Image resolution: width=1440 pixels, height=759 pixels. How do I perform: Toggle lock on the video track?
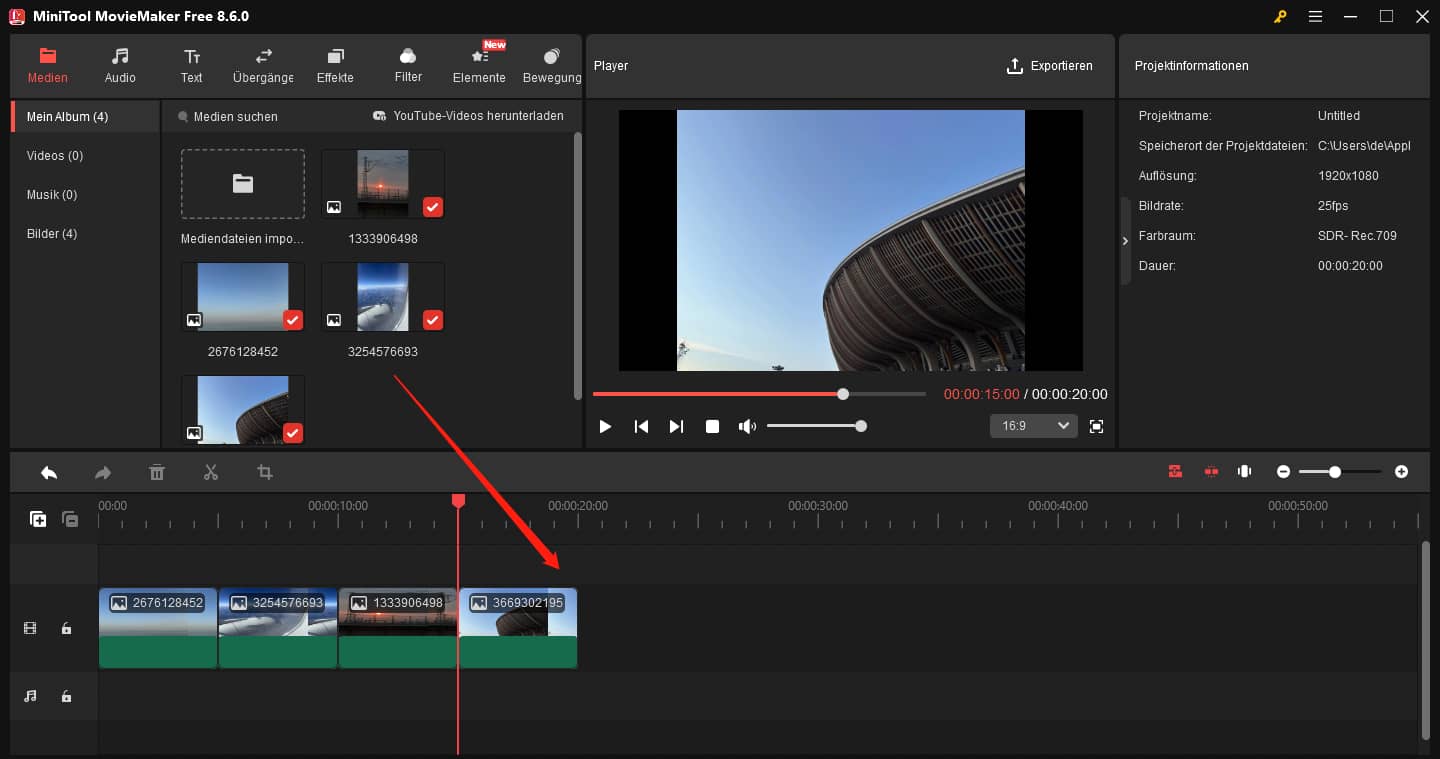(66, 629)
